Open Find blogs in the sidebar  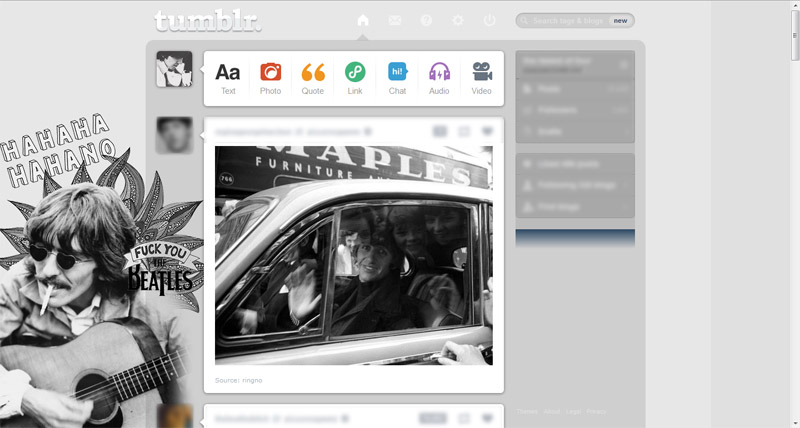(575, 207)
